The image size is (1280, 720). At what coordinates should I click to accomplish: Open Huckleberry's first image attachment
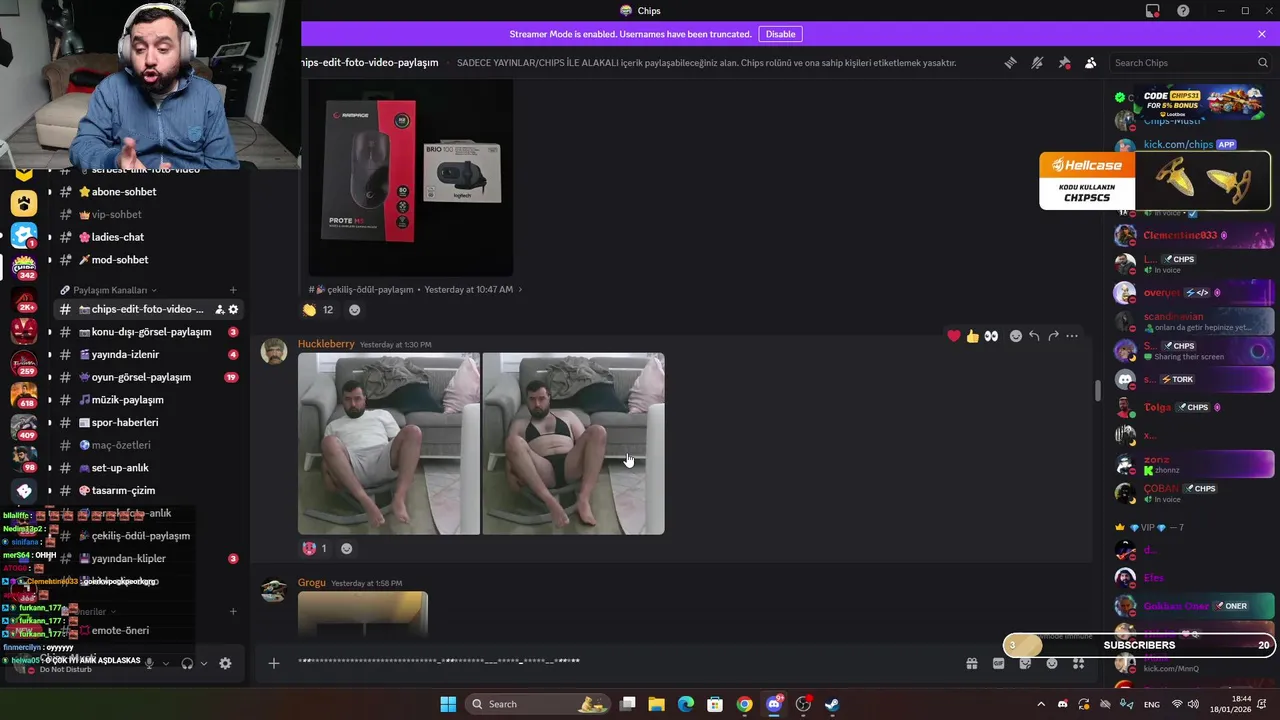click(389, 444)
